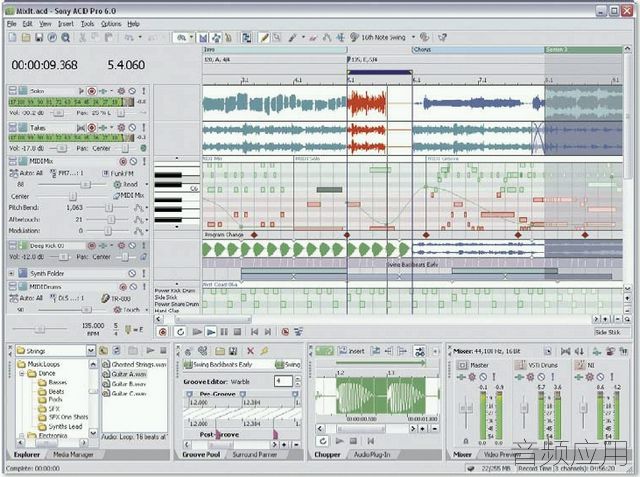The height and width of the screenshot is (477, 640).
Task: Open a project using the Open folder icon
Action: pos(26,38)
